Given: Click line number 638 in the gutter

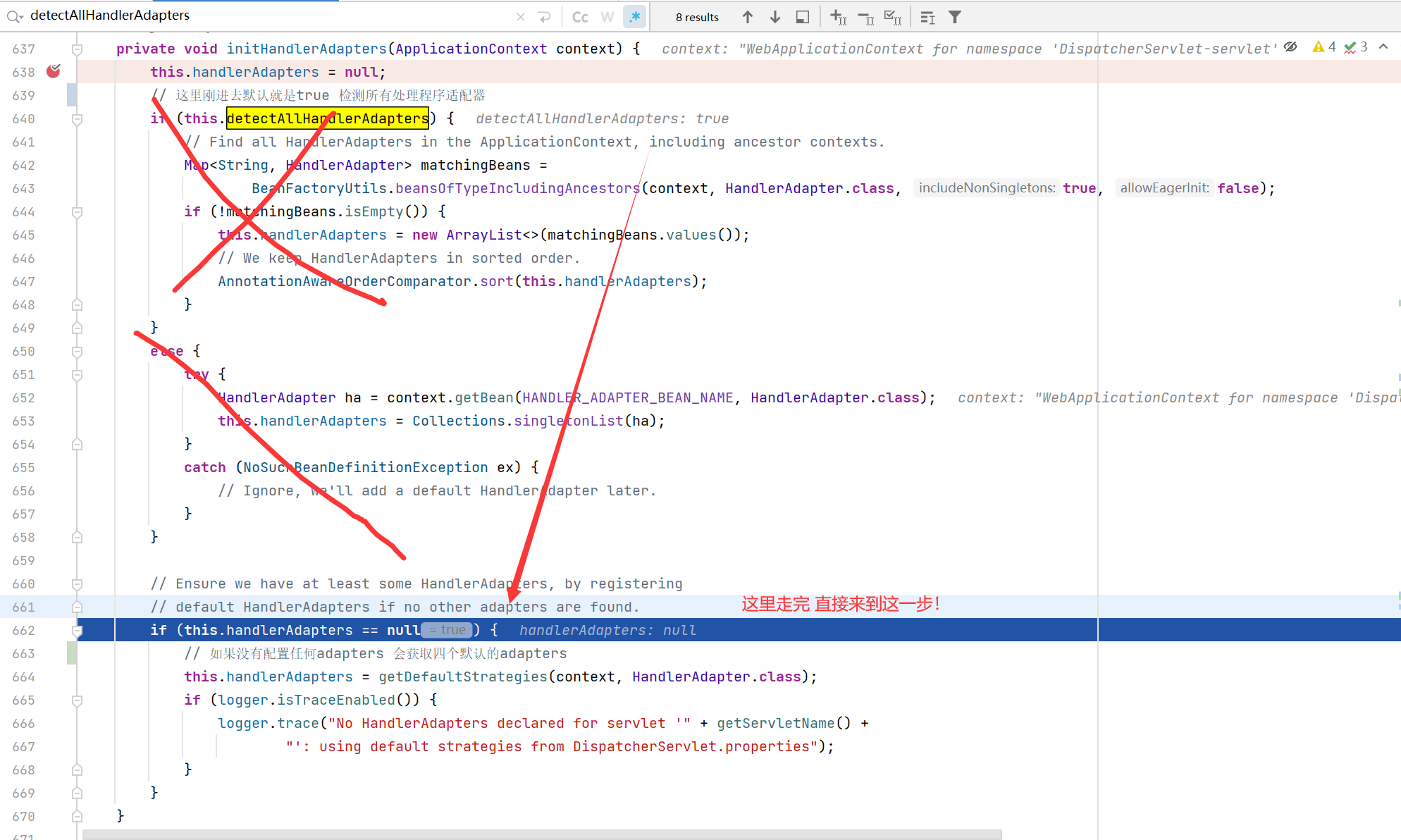Looking at the screenshot, I should pyautogui.click(x=23, y=72).
